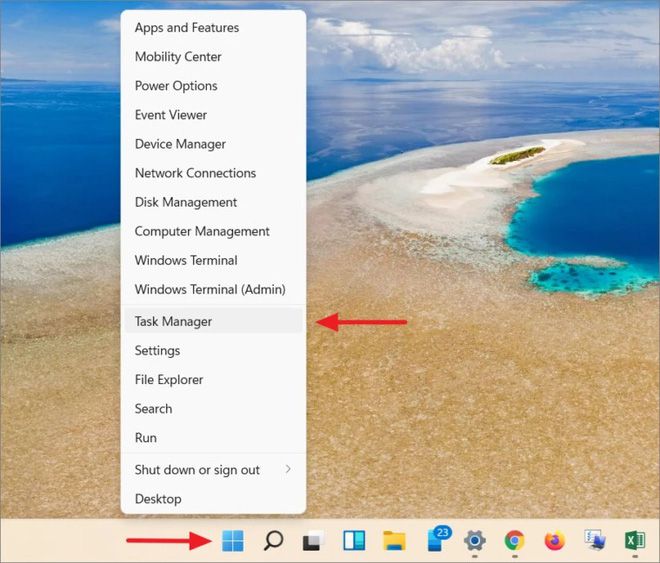Choose Run from the menu
Image resolution: width=660 pixels, height=563 pixels.
click(213, 438)
